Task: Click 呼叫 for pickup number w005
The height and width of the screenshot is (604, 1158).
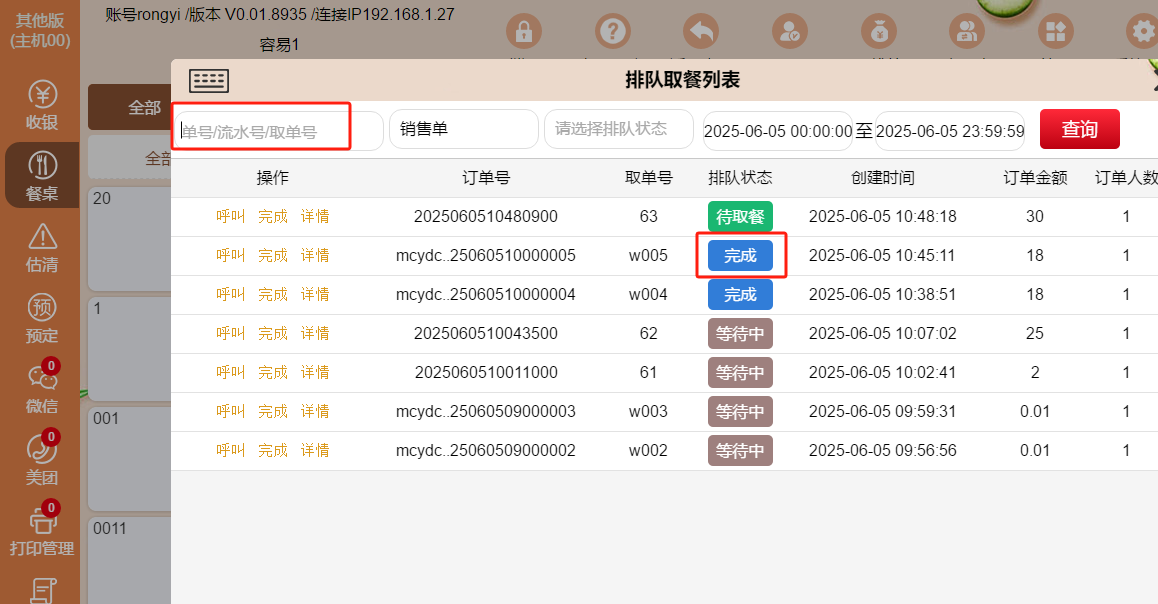Action: 230,255
